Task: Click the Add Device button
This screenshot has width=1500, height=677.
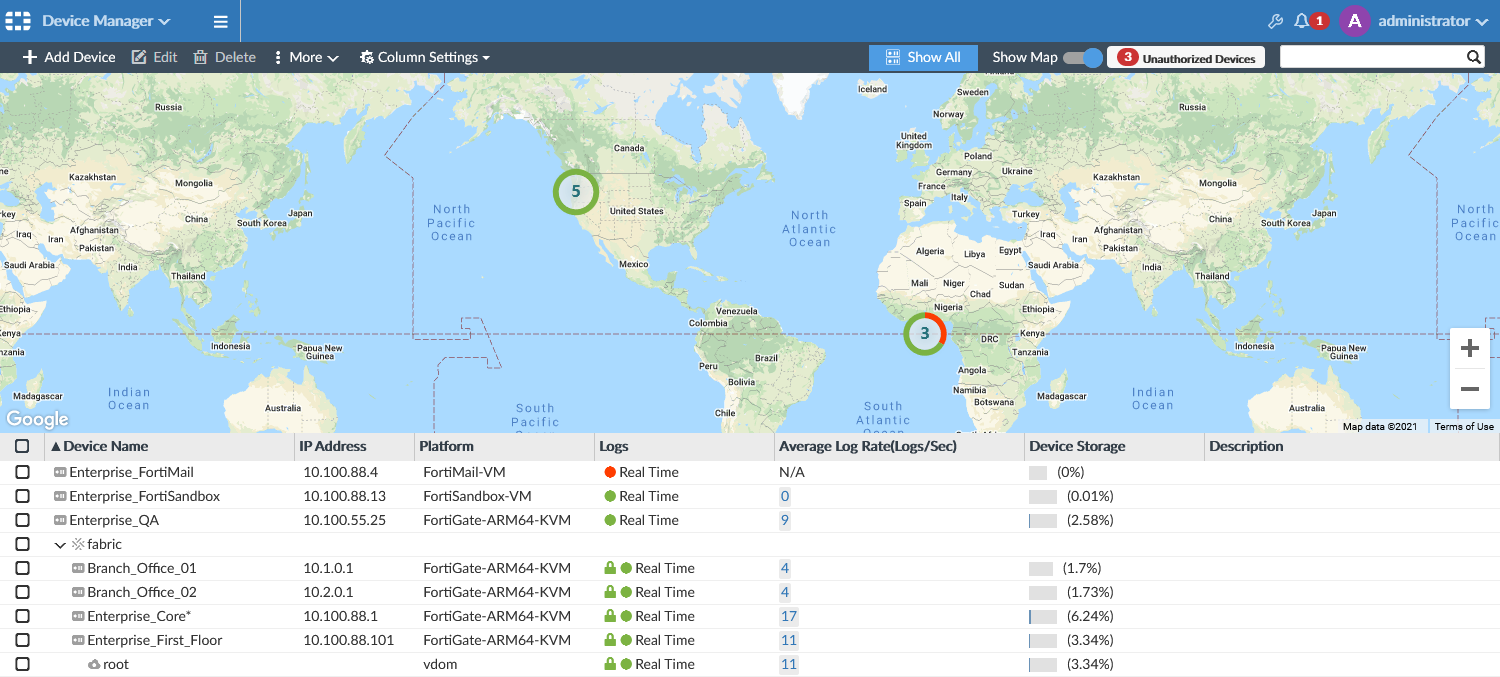Action: click(x=69, y=57)
